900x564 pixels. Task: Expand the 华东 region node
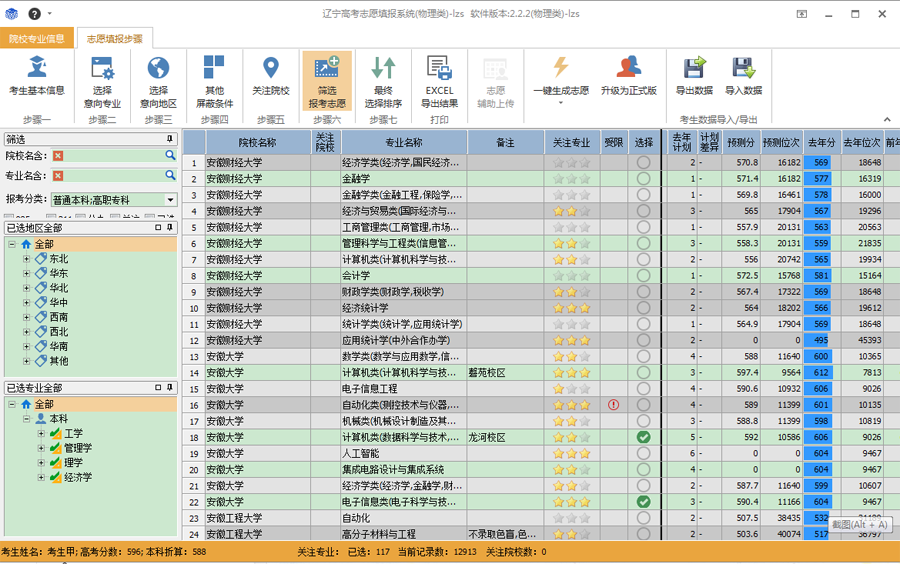26,273
